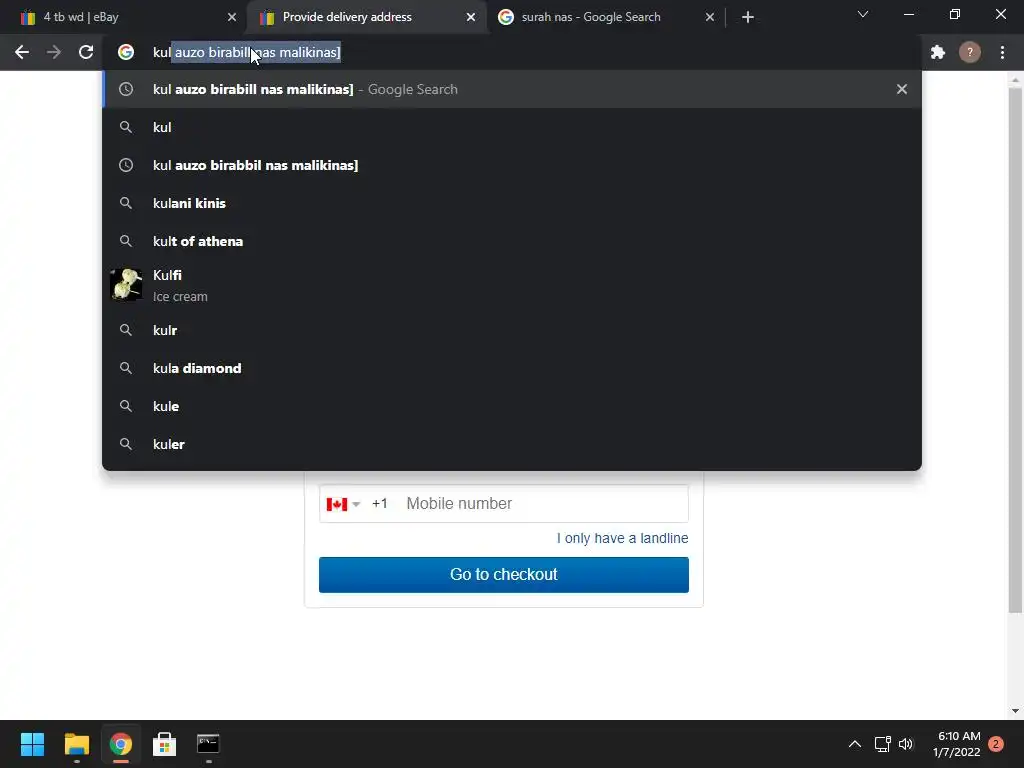
Task: Click the page vertical scrollbar thumb
Action: click(x=1015, y=349)
